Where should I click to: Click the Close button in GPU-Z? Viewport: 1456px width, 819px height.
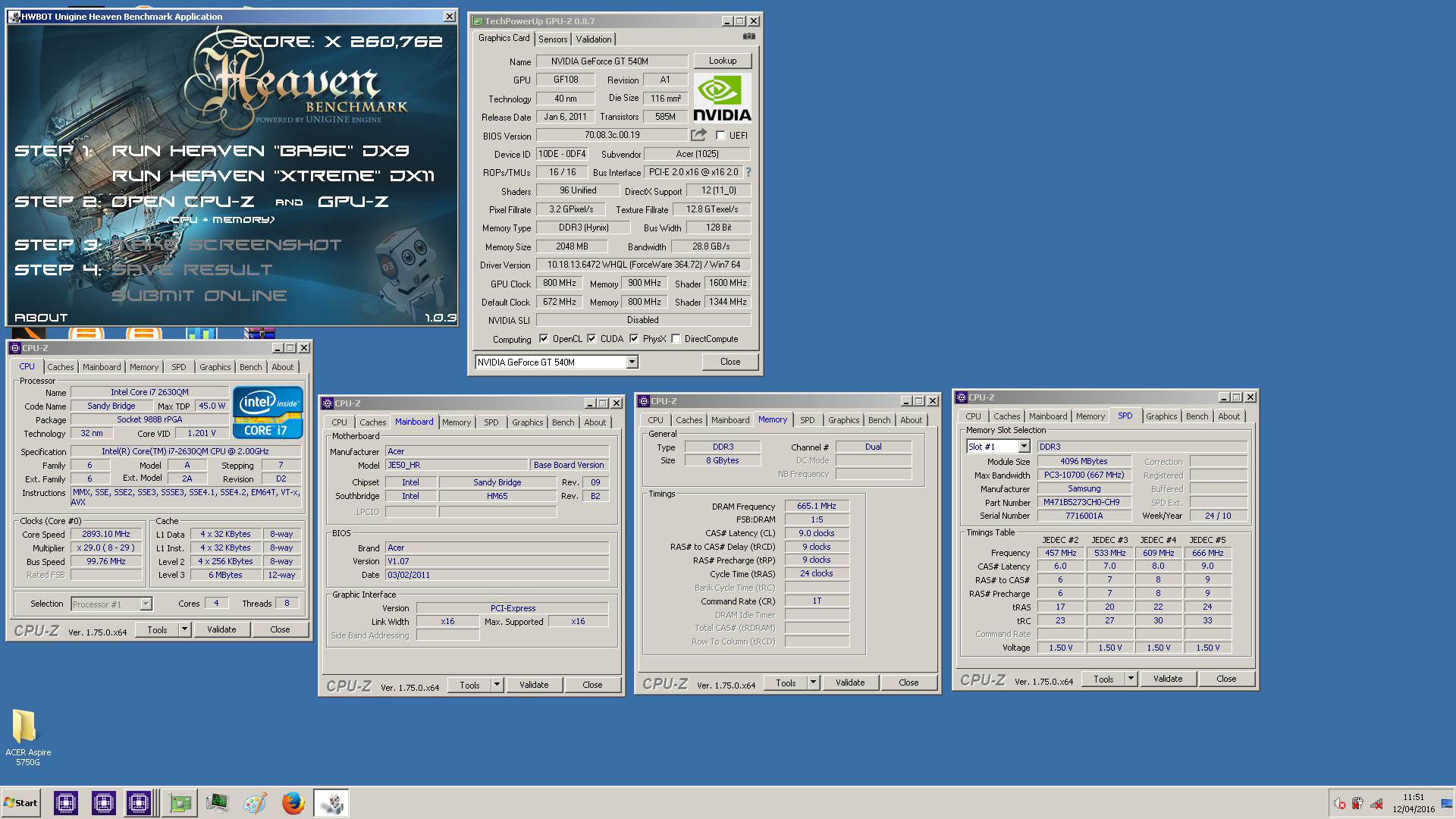tap(730, 362)
